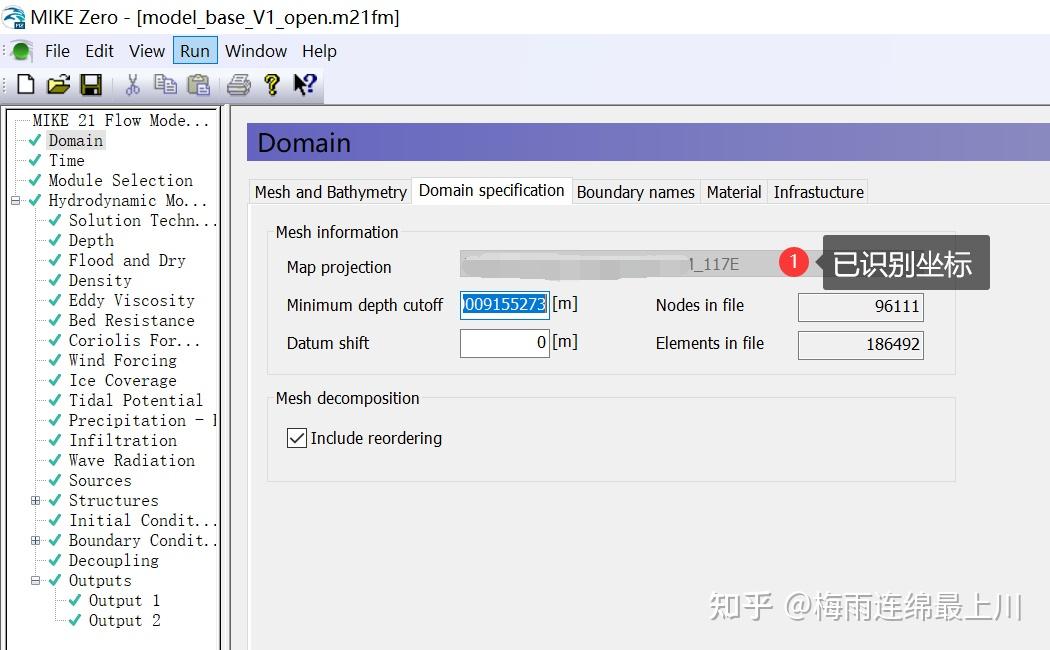Select Eddy Viscosity tree item
This screenshot has width=1050, height=650.
(x=131, y=301)
